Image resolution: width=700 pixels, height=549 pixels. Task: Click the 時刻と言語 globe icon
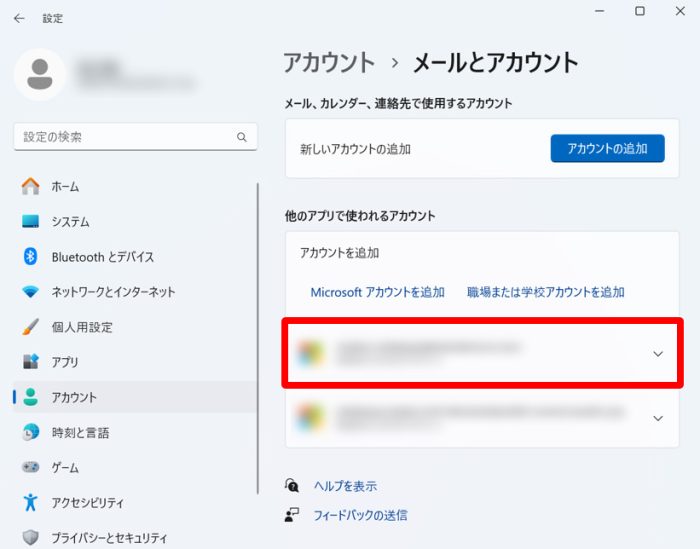31,433
